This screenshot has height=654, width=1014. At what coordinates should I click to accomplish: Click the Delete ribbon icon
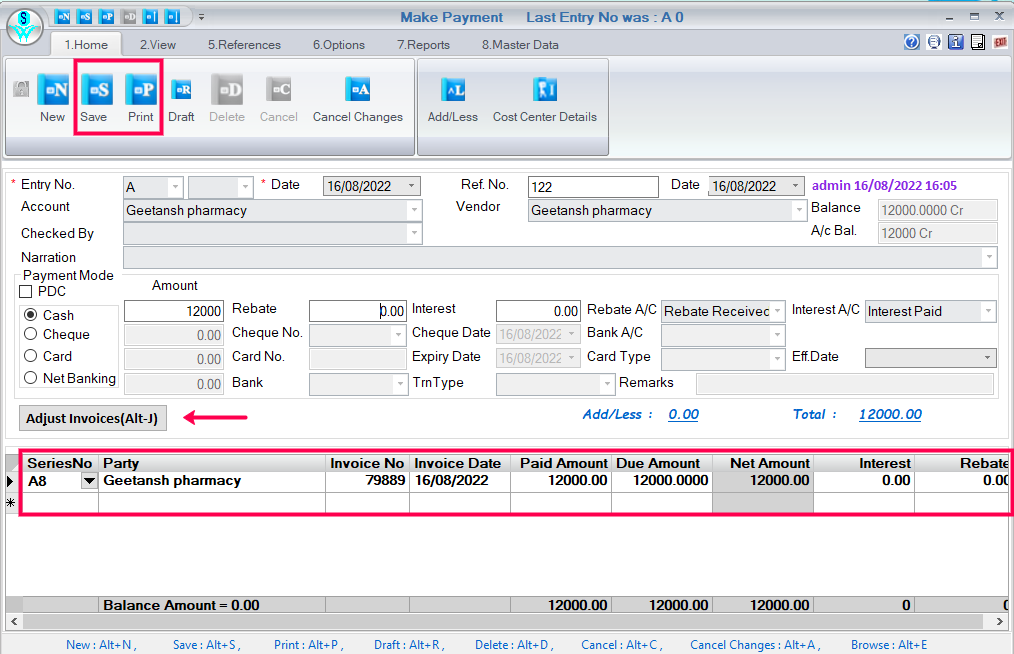[x=227, y=89]
